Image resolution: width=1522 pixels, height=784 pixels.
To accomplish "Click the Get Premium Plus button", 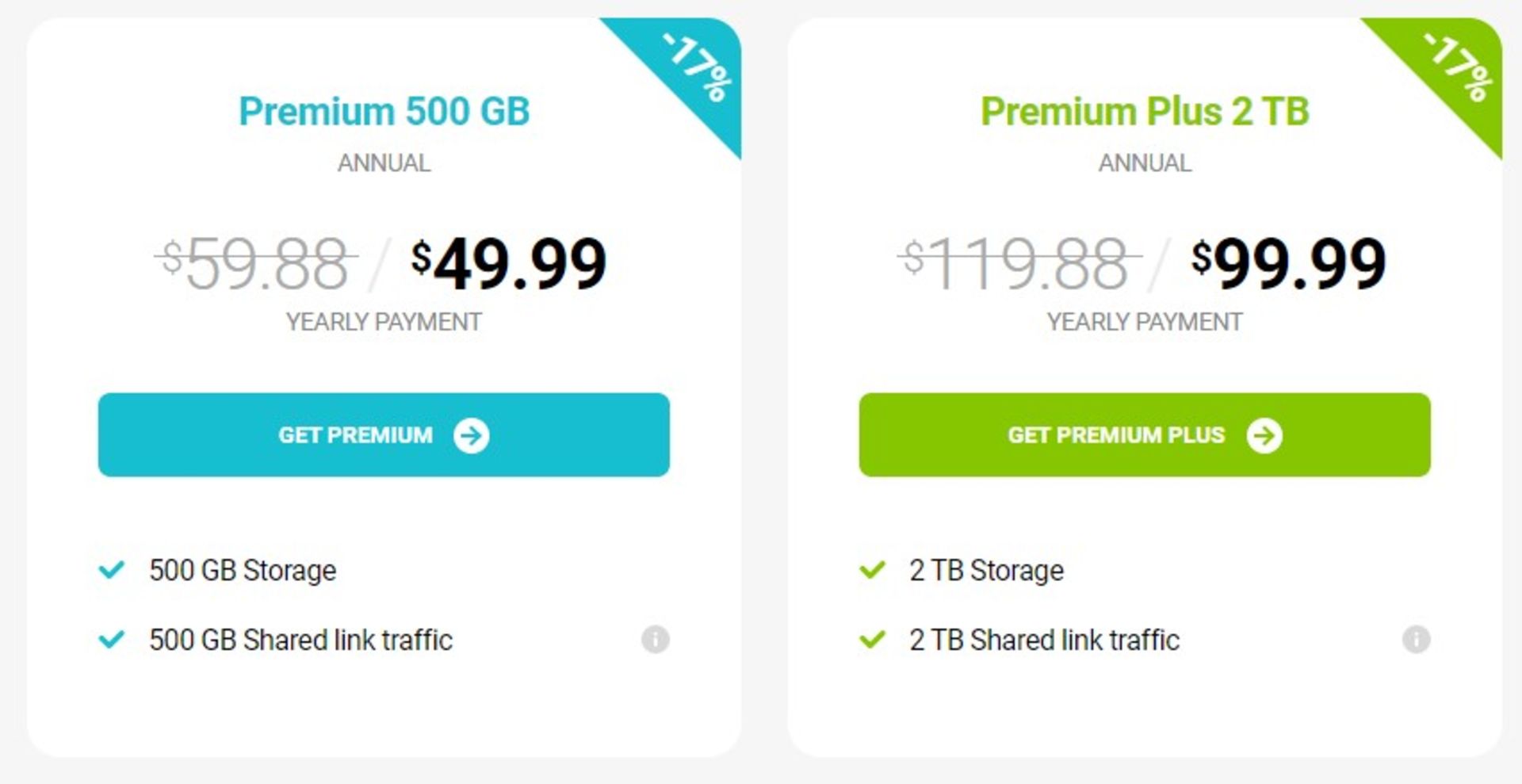I will pyautogui.click(x=1145, y=434).
